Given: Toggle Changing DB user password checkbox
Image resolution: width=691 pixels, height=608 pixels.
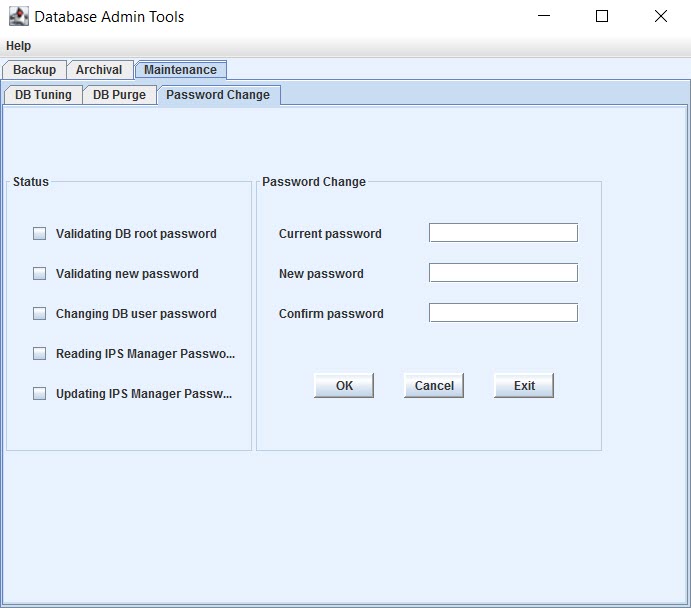Looking at the screenshot, I should [39, 314].
